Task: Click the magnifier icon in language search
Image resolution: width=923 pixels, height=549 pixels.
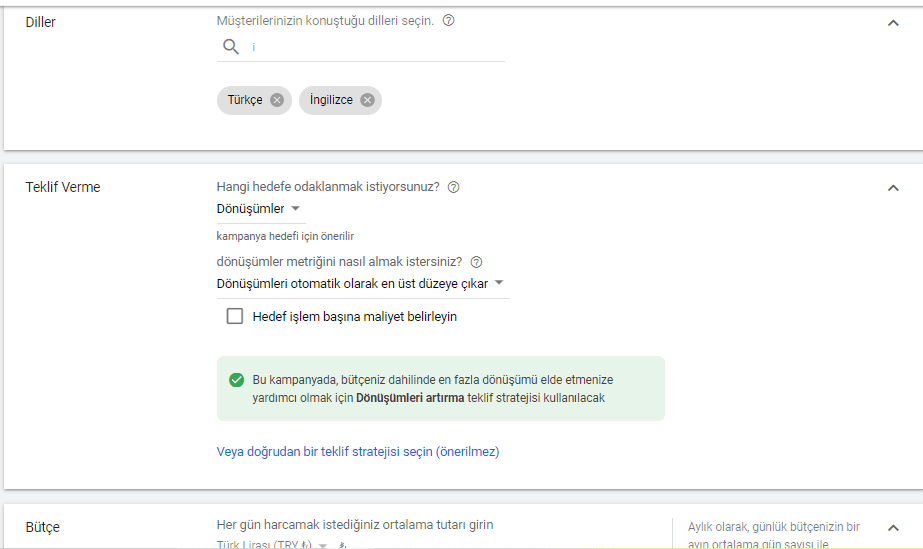Action: pyautogui.click(x=231, y=47)
